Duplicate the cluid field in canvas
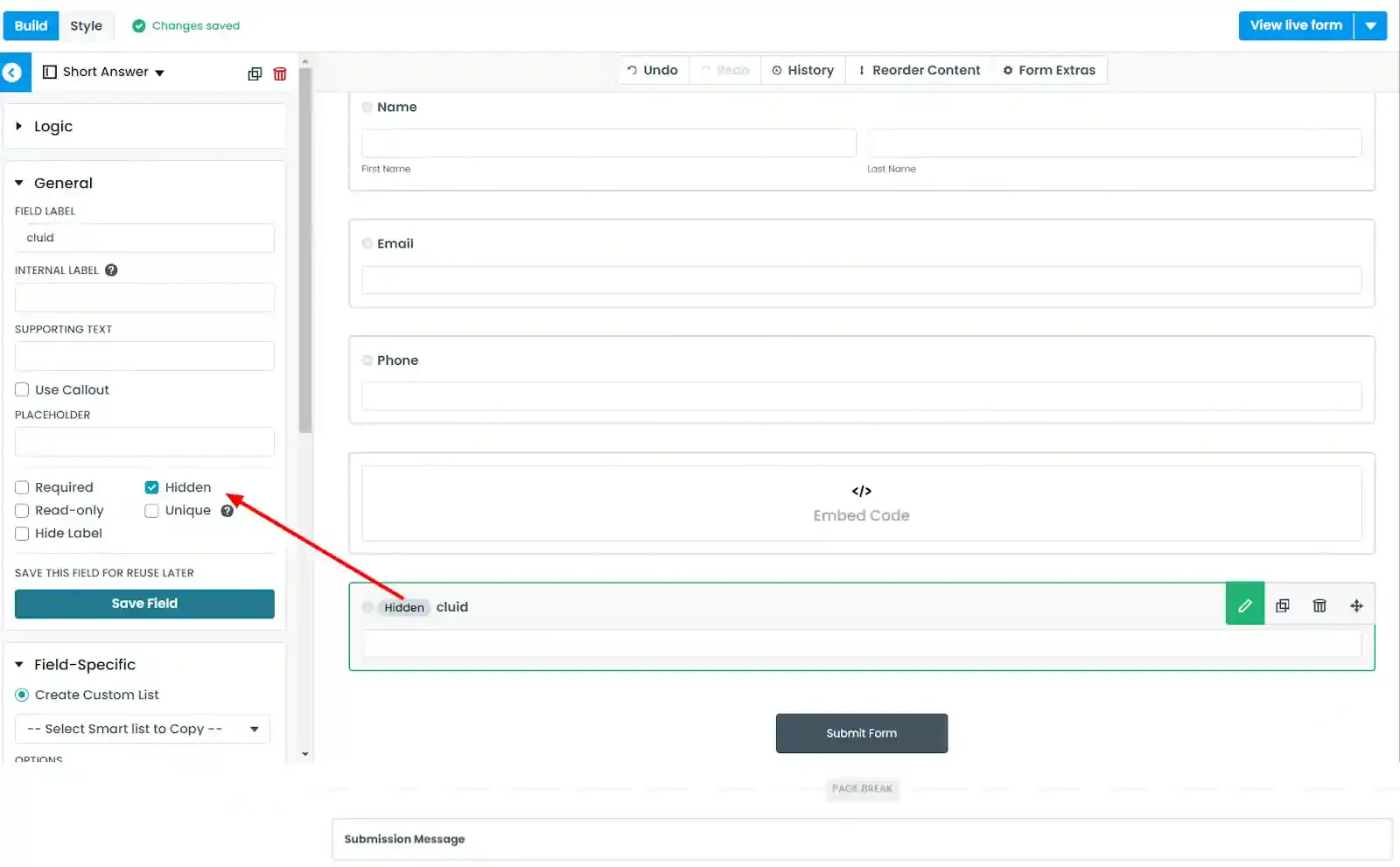 1283,605
